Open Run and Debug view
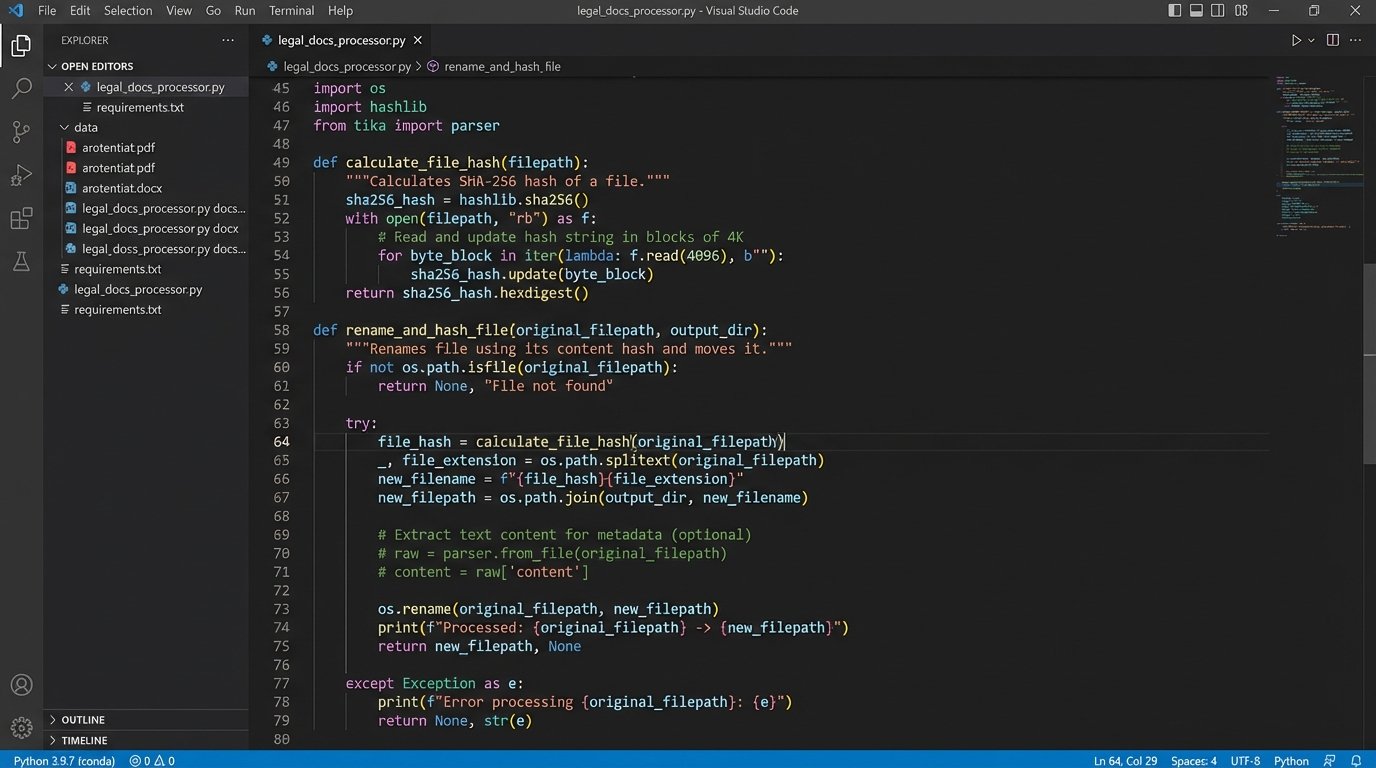 tap(21, 176)
